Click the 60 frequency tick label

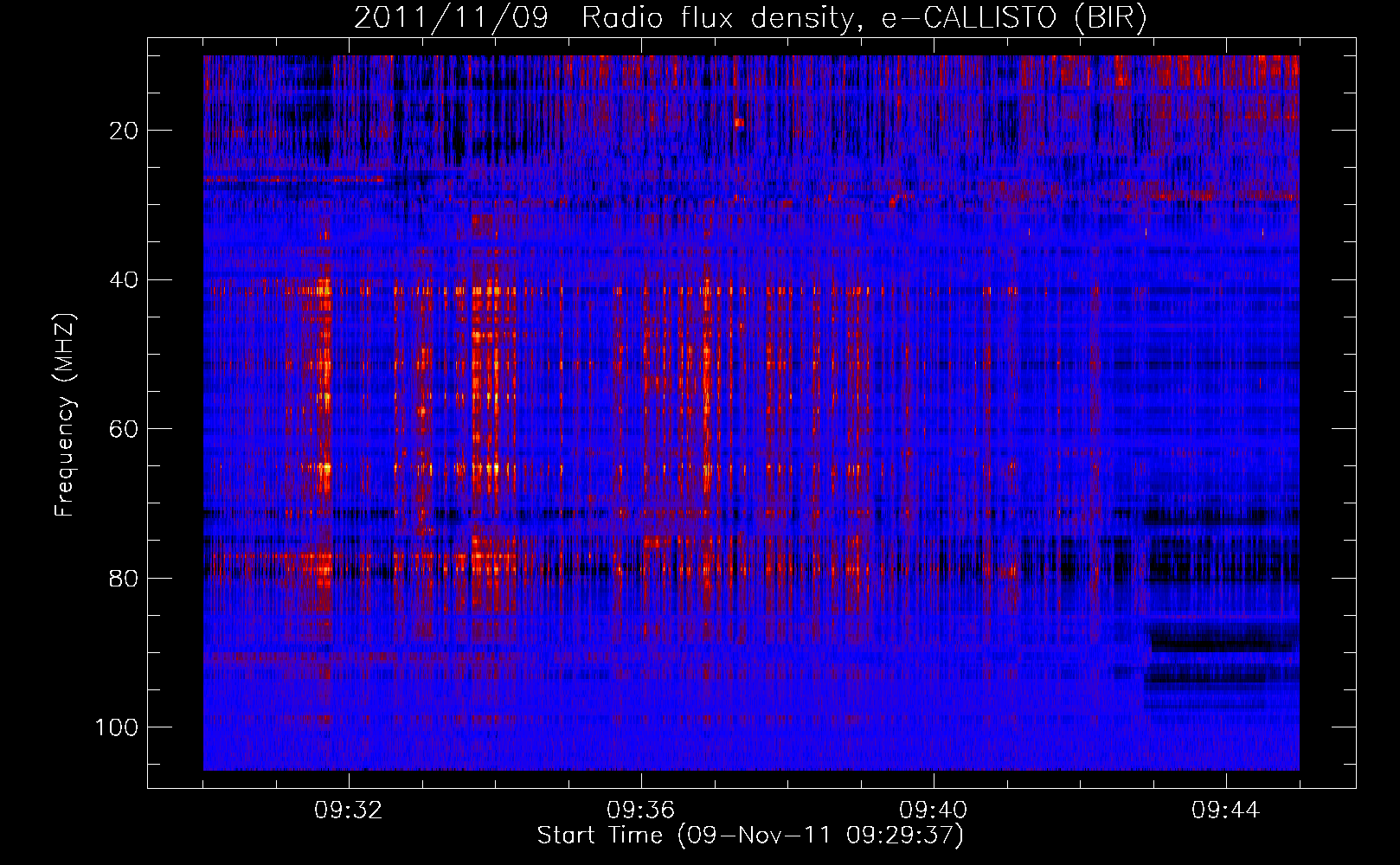point(125,429)
